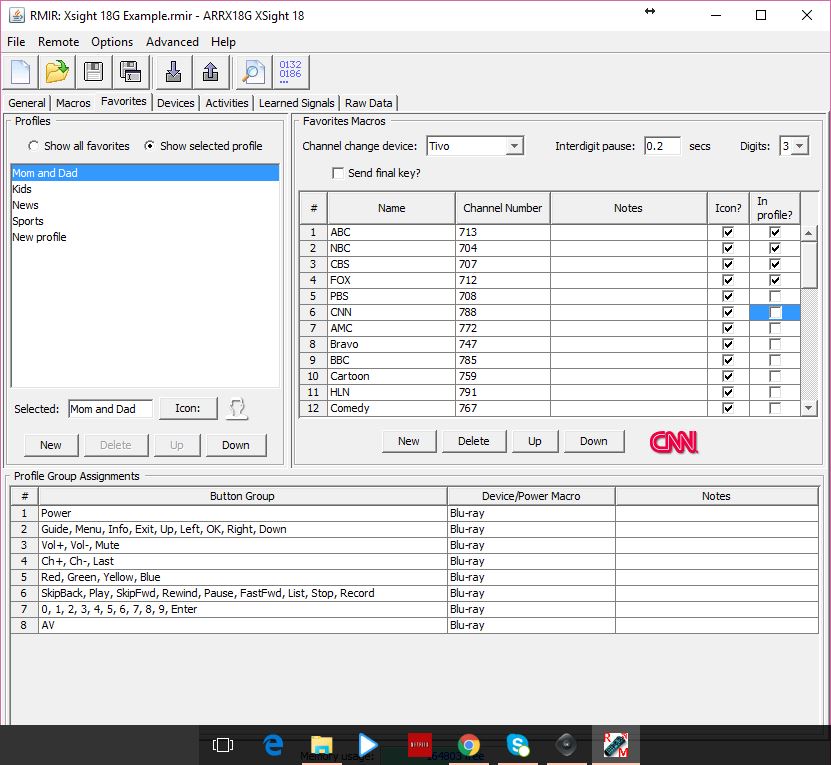Open a file using the folder icon

(57, 72)
